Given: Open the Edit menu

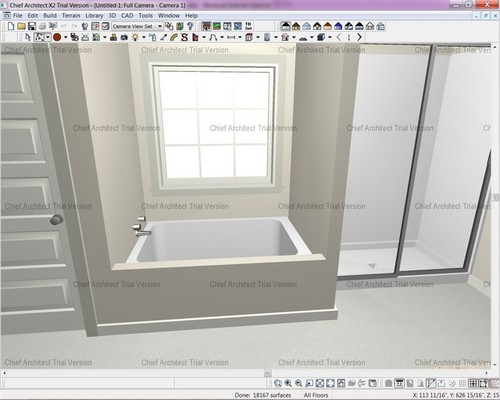Looking at the screenshot, I should (33, 15).
